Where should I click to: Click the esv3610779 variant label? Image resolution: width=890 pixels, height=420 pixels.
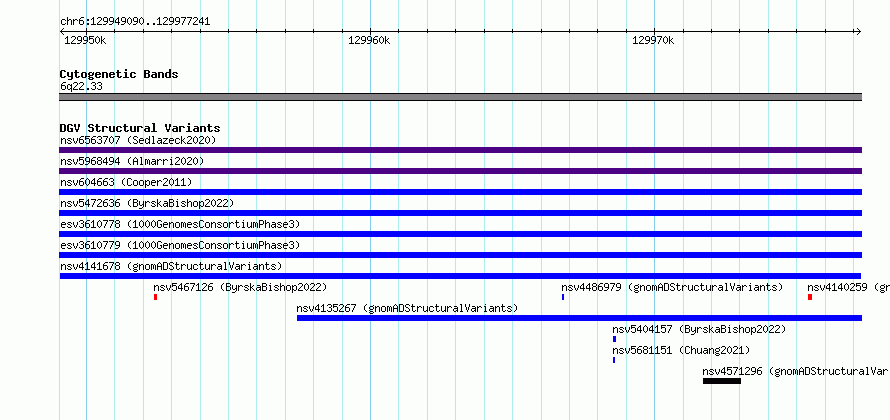tap(180, 245)
